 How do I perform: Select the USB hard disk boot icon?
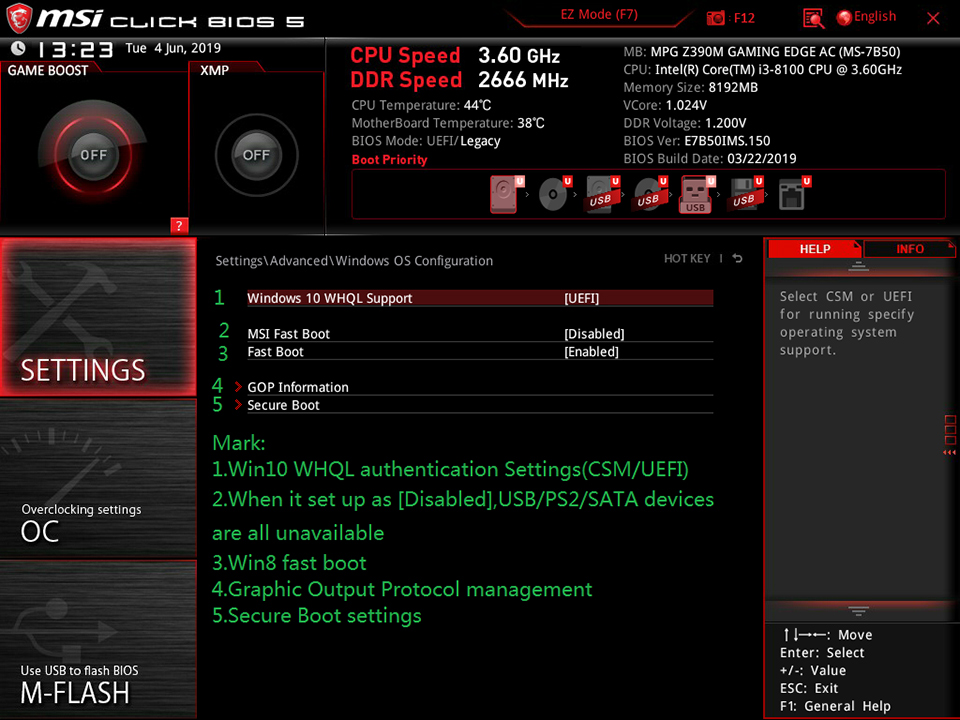pyautogui.click(x=601, y=194)
